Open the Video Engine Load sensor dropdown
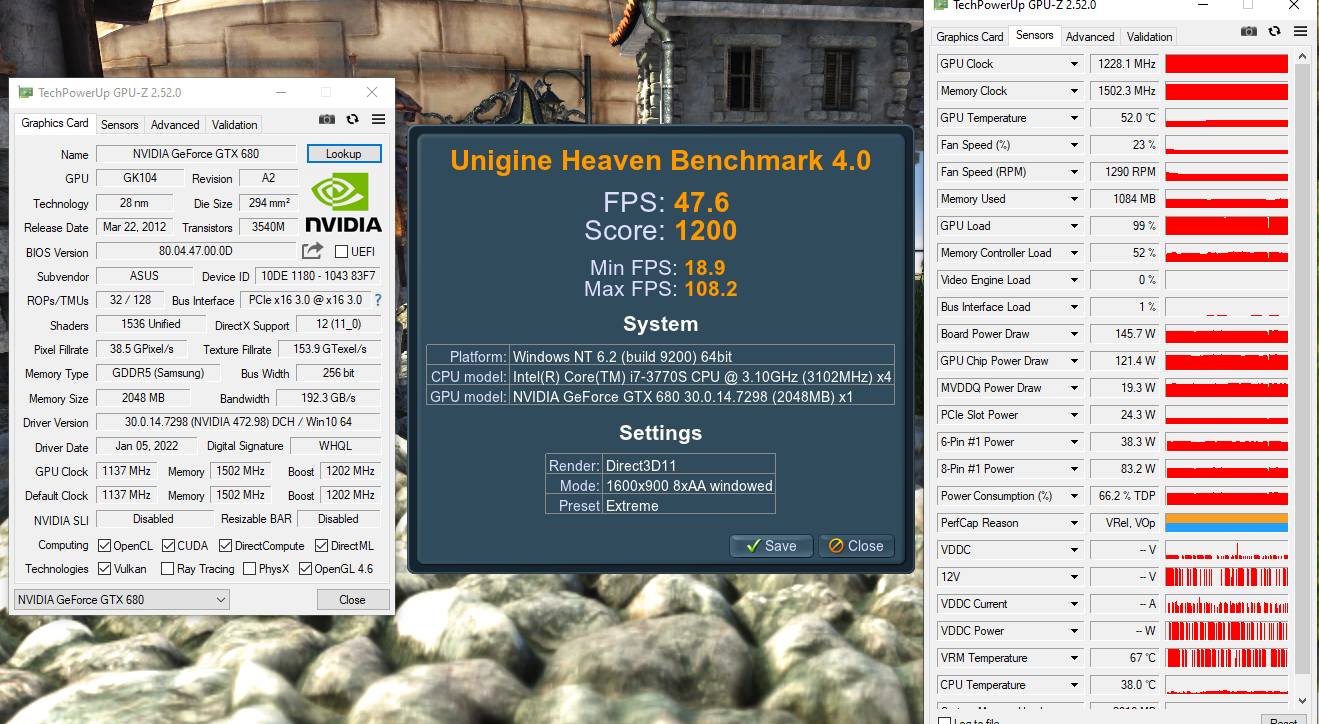The height and width of the screenshot is (724, 1319). (1075, 280)
